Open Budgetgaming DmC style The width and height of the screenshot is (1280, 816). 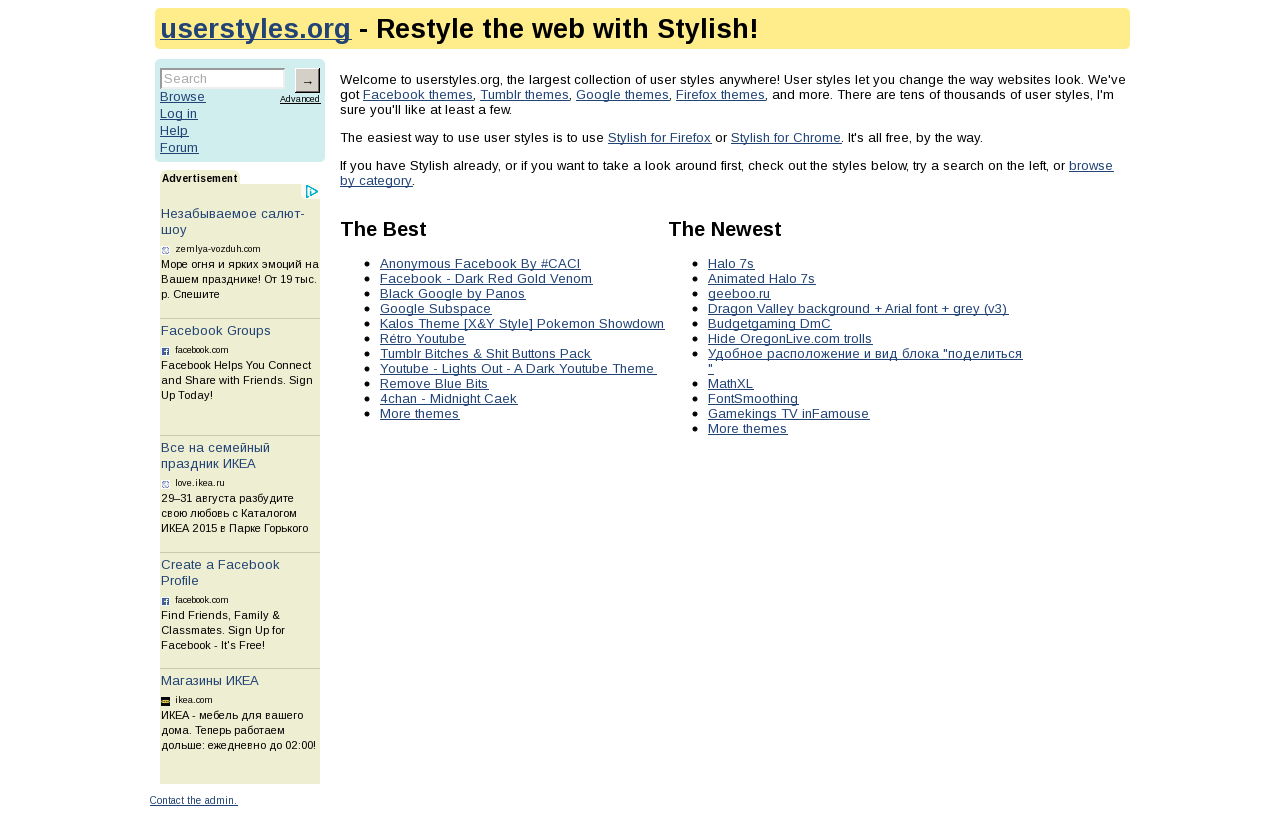pos(769,324)
